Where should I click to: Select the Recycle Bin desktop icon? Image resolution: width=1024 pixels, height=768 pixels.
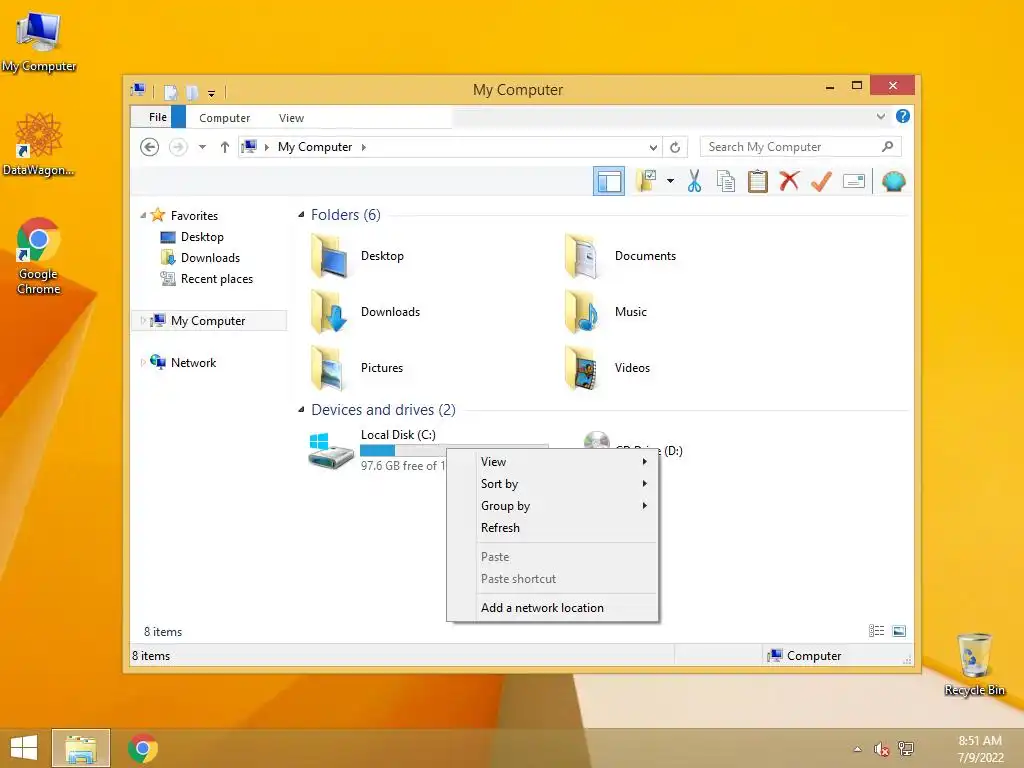click(x=974, y=665)
